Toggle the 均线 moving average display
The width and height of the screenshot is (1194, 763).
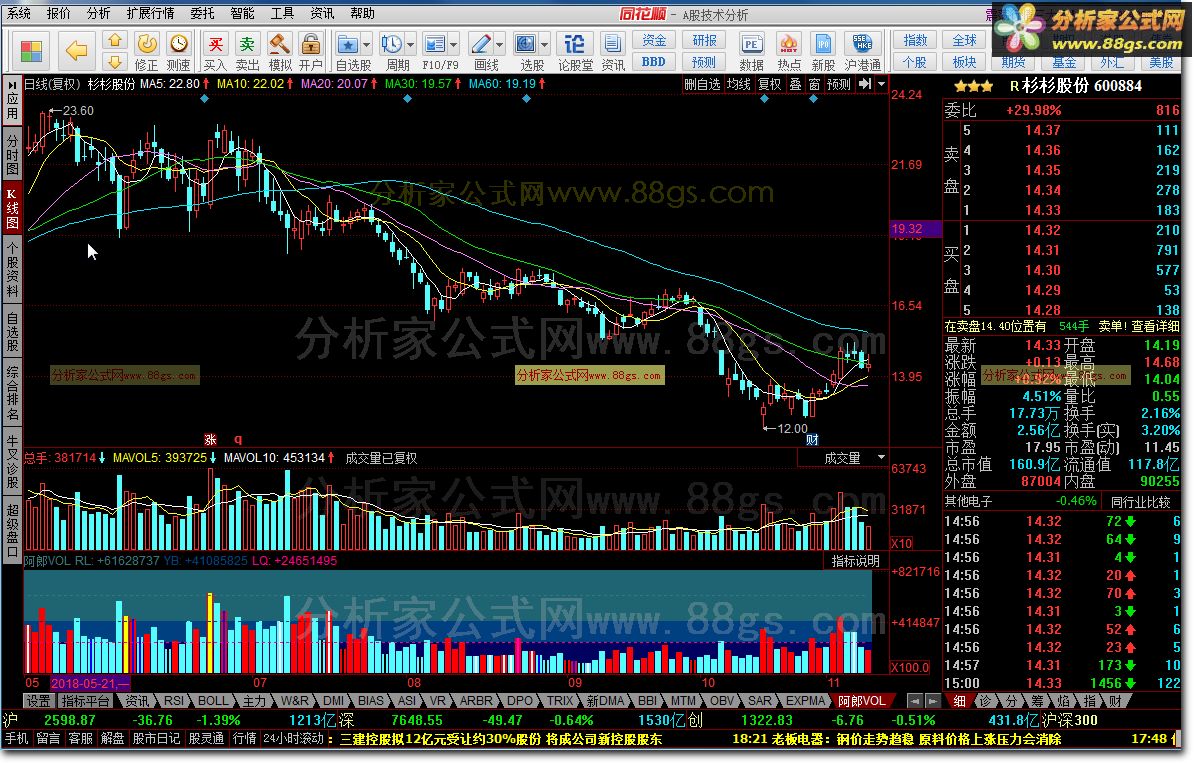coord(739,84)
